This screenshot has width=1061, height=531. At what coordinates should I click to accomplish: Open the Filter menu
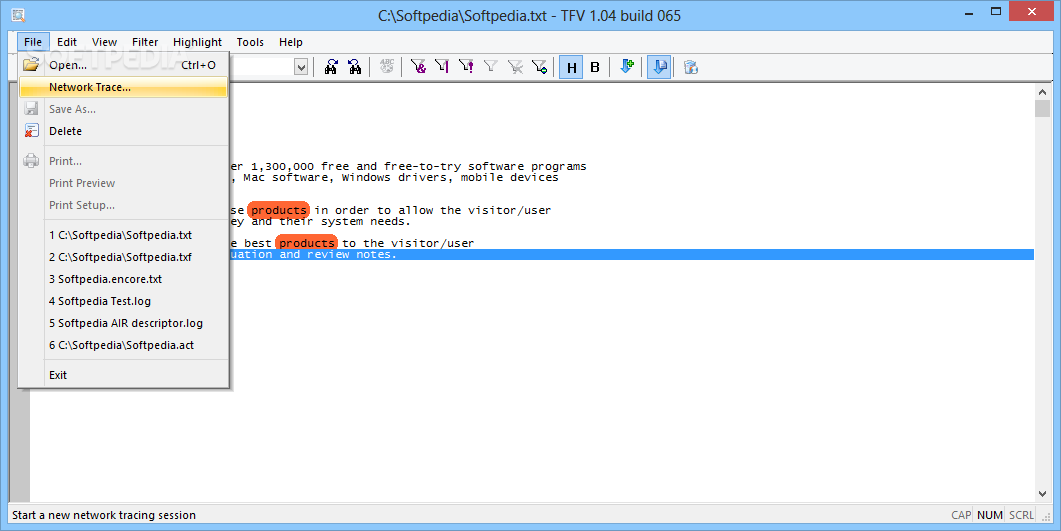(145, 42)
